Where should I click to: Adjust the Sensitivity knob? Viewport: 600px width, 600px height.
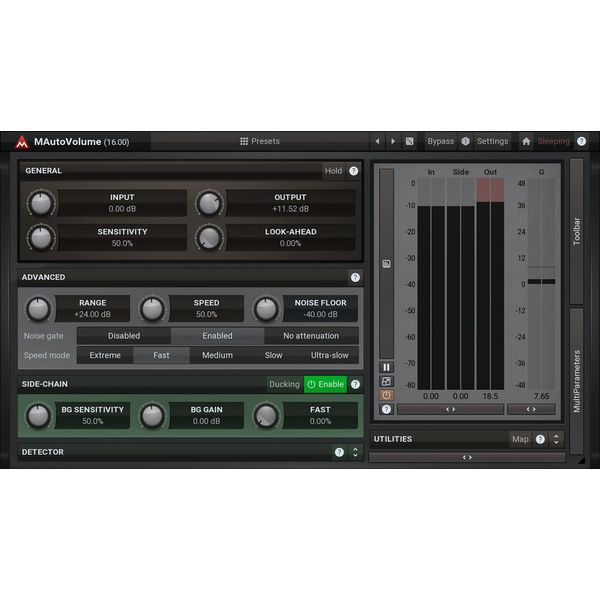(41, 238)
